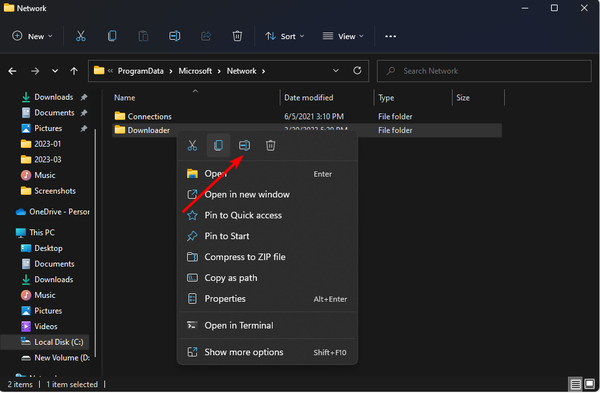The height and width of the screenshot is (393, 600).
Task: Click the Microsoft breadcrumb
Action: pos(195,71)
